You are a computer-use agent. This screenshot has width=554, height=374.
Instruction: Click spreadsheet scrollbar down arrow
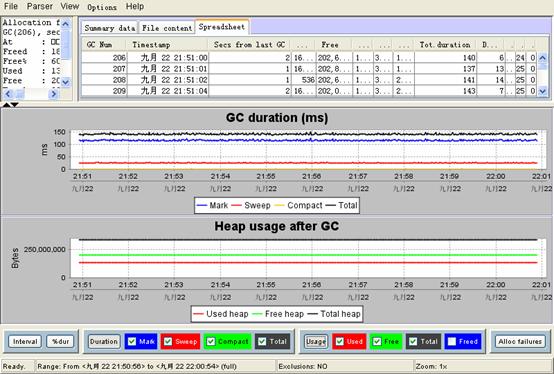point(543,91)
